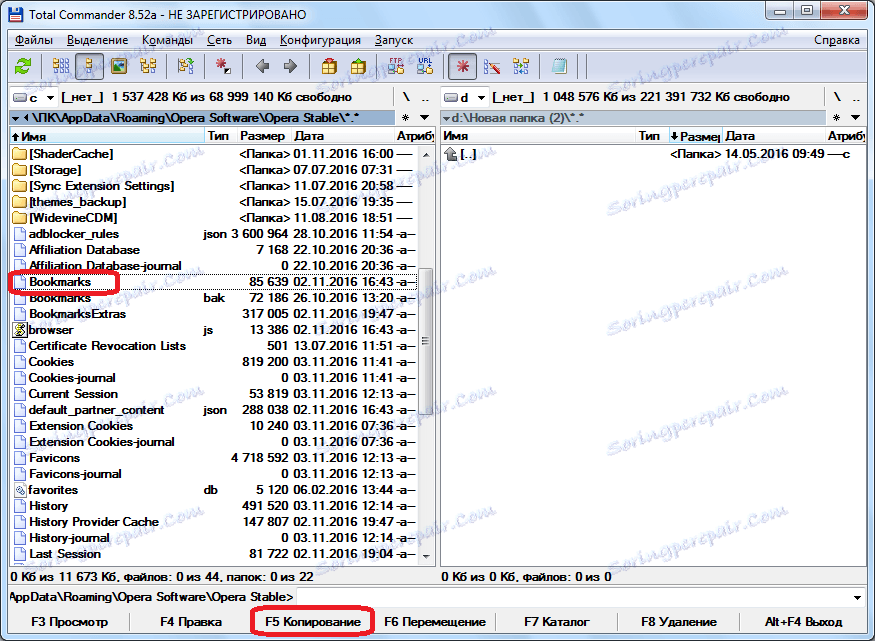The width and height of the screenshot is (875, 641).
Task: Click F4 Правка button
Action: 191,621
